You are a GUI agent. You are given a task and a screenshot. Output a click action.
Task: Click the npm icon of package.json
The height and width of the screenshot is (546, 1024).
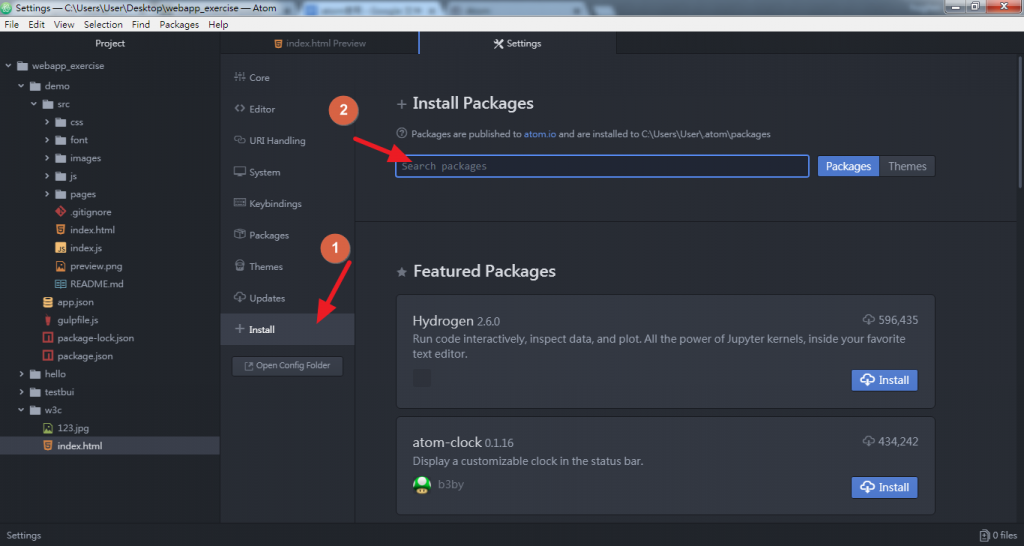(48, 356)
